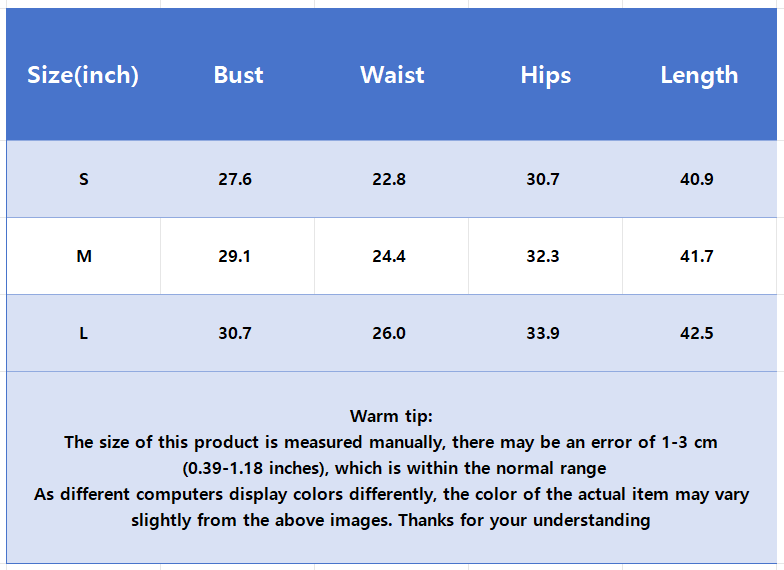This screenshot has width=784, height=570.
Task: Click the size M row label
Action: click(x=84, y=257)
